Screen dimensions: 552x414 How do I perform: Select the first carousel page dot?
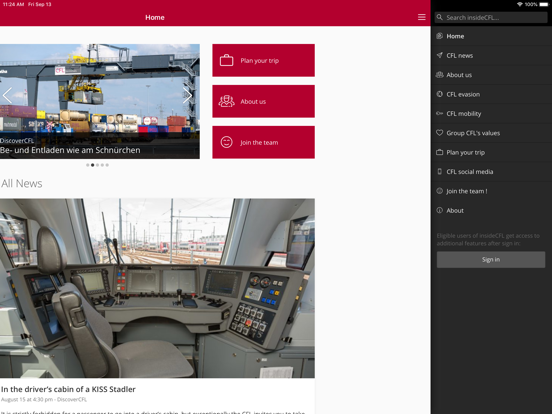tap(88, 165)
